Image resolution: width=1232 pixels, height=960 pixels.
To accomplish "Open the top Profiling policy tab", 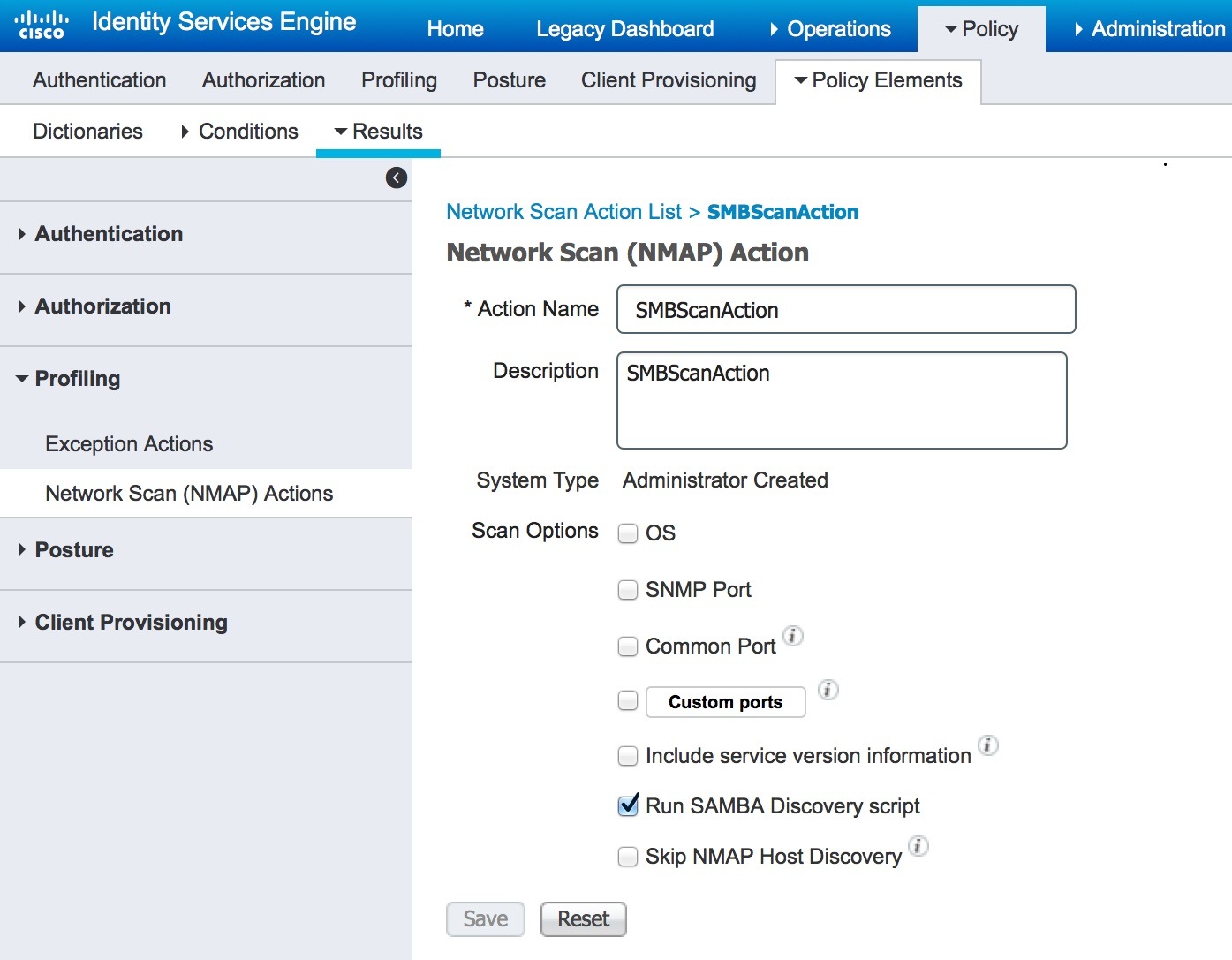I will [x=399, y=80].
